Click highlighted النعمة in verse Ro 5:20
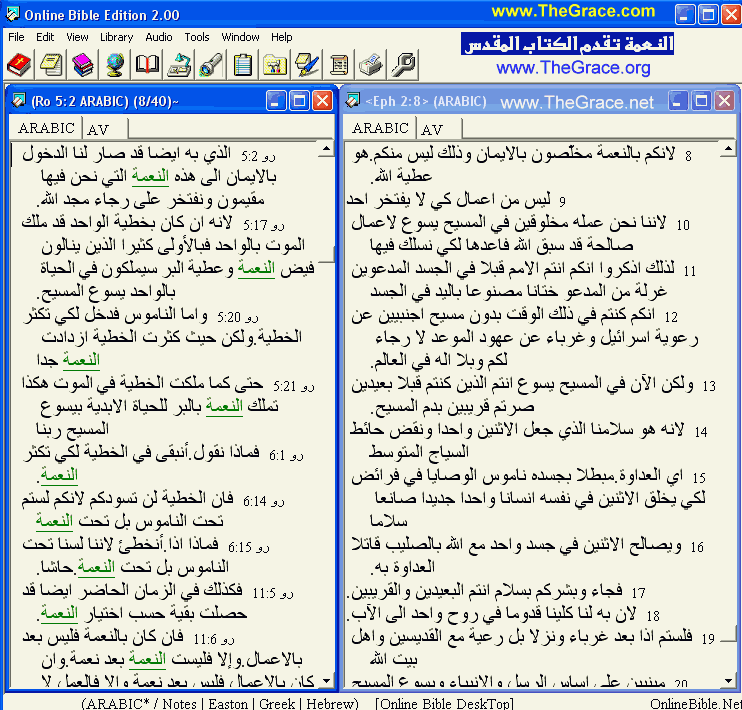Image resolution: width=742 pixels, height=710 pixels. [x=81, y=360]
